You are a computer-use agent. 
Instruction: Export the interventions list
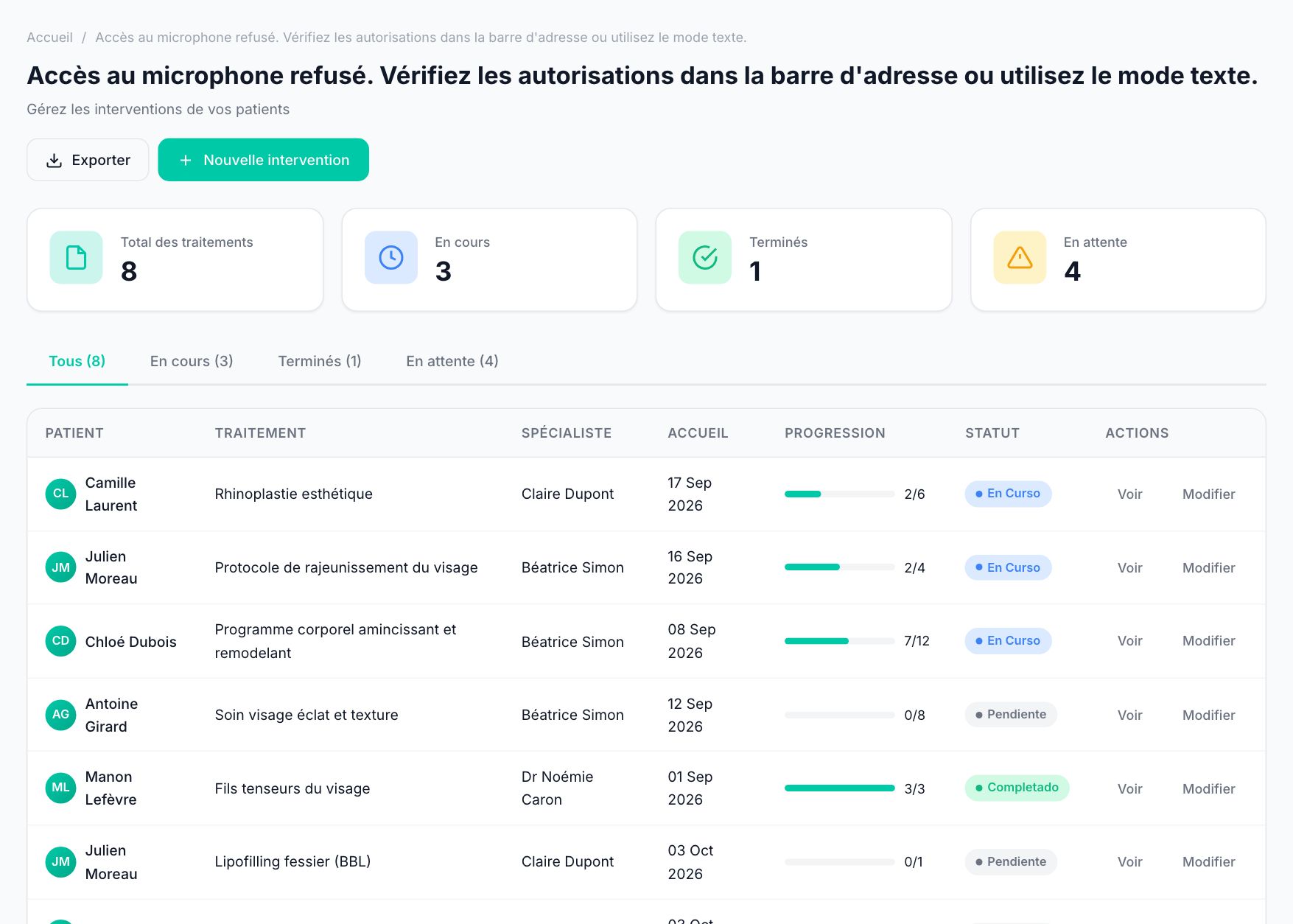(88, 160)
